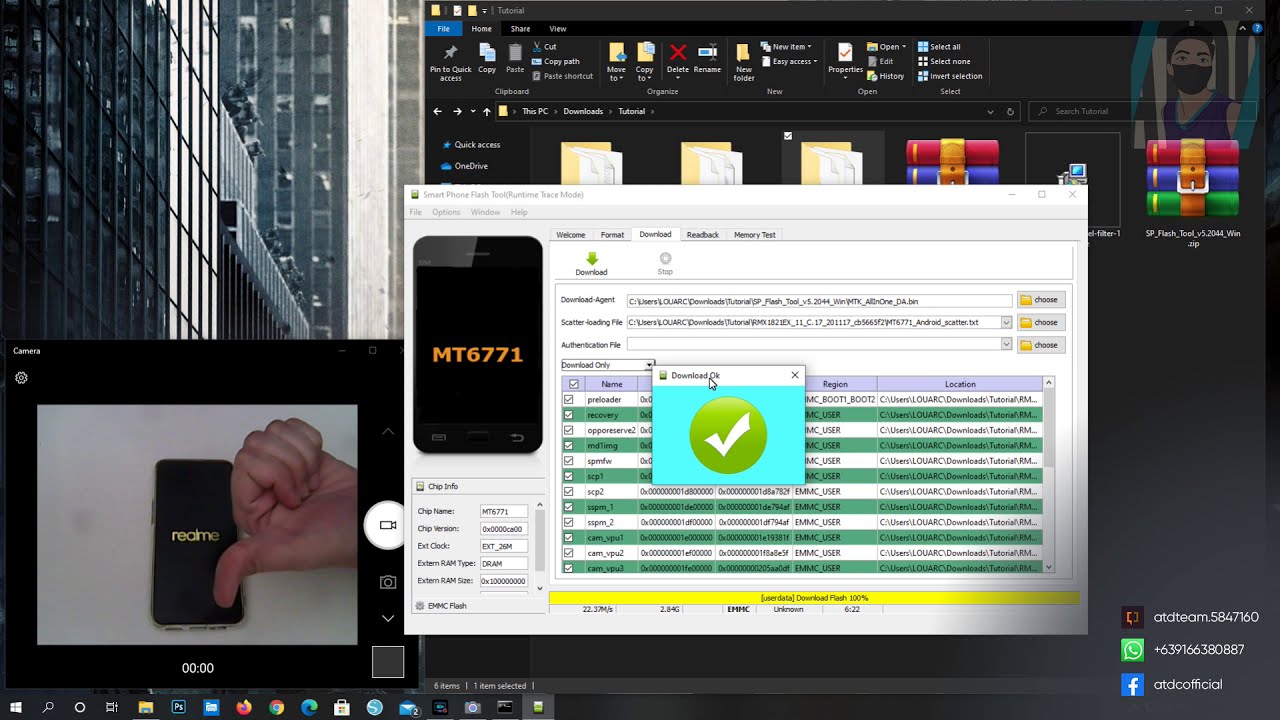
Task: Click the History icon in ribbon
Action: tap(872, 76)
